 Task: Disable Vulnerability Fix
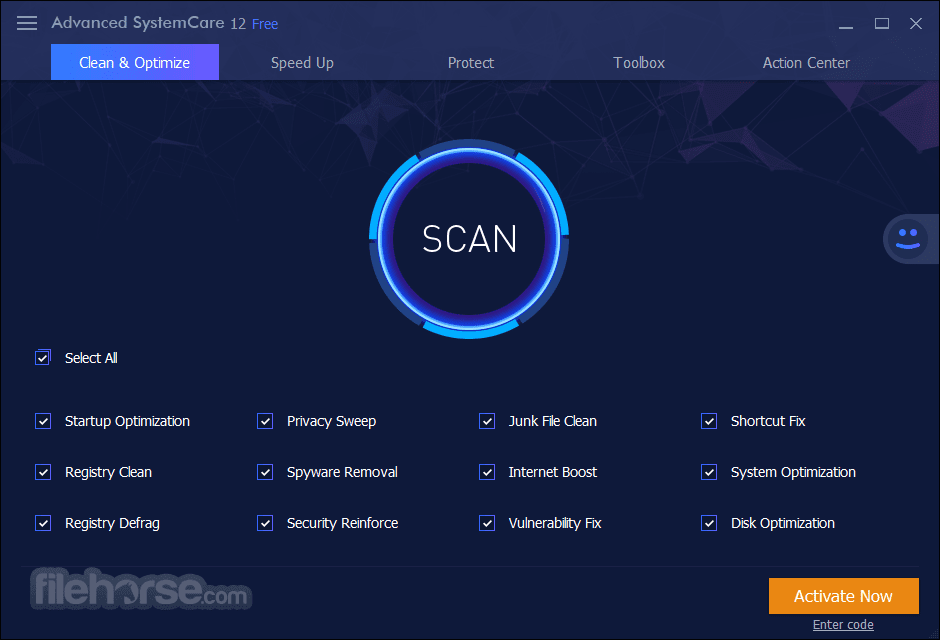tap(487, 523)
